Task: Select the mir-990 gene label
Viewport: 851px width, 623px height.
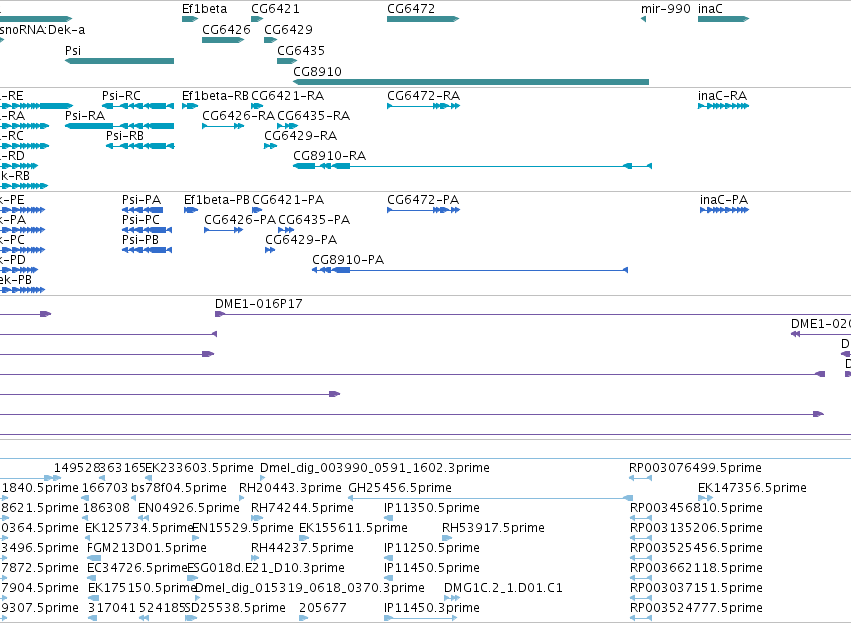Action: click(665, 9)
